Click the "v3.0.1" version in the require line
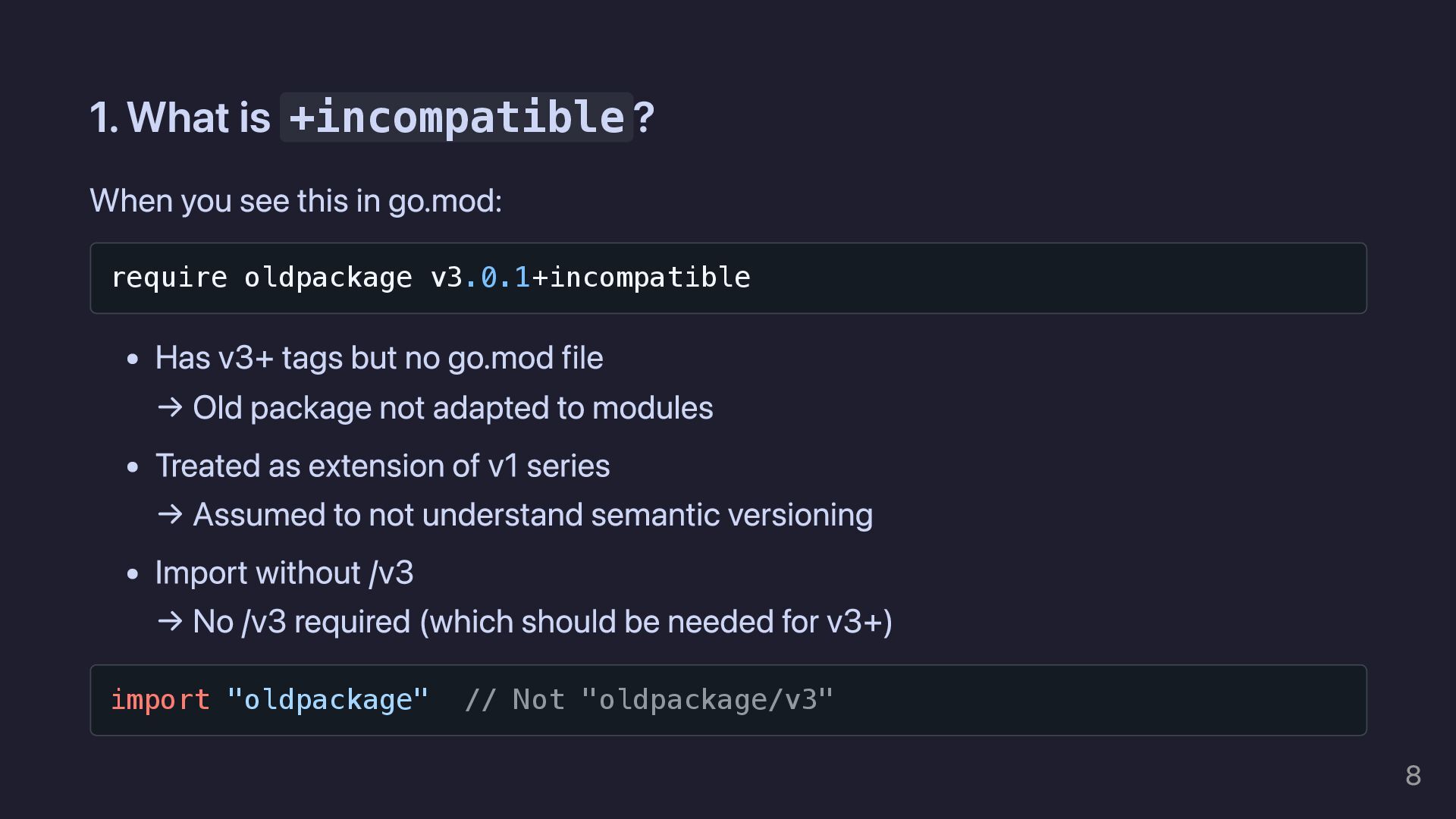 point(480,278)
